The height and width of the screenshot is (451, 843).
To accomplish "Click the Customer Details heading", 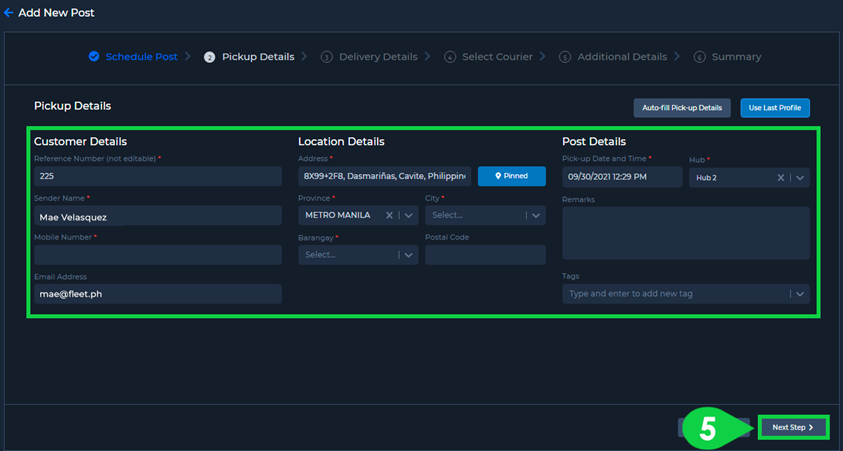I will click(81, 141).
